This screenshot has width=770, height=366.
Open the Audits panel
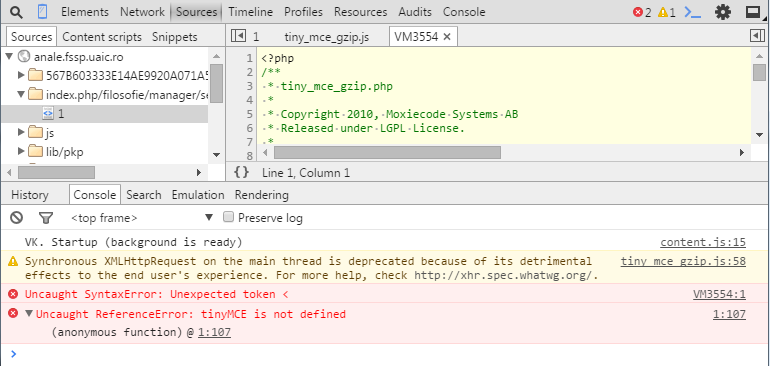(x=415, y=12)
